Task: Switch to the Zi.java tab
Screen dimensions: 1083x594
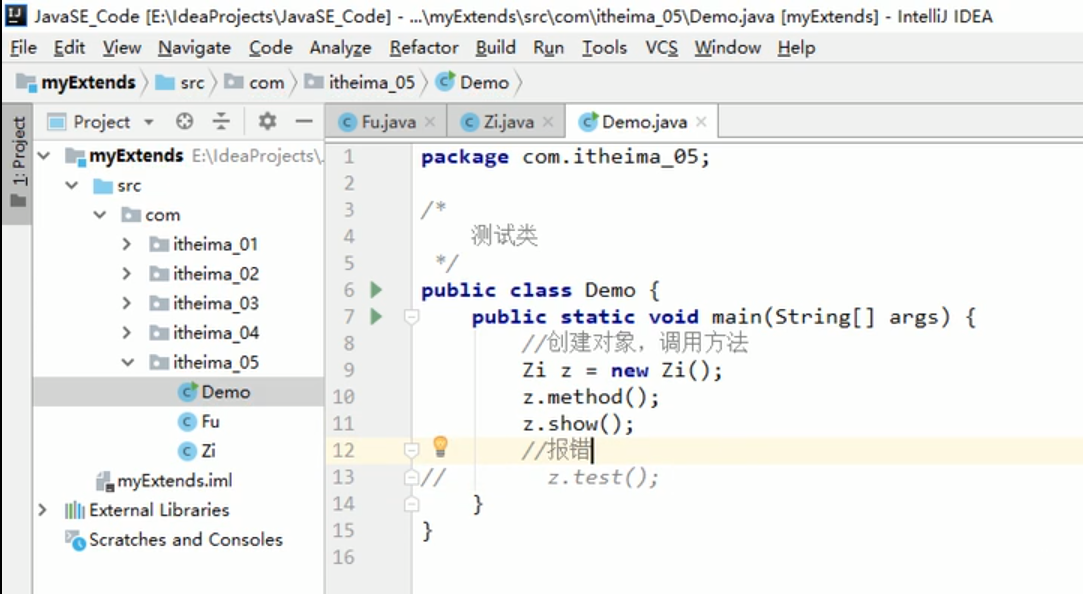Action: click(508, 122)
